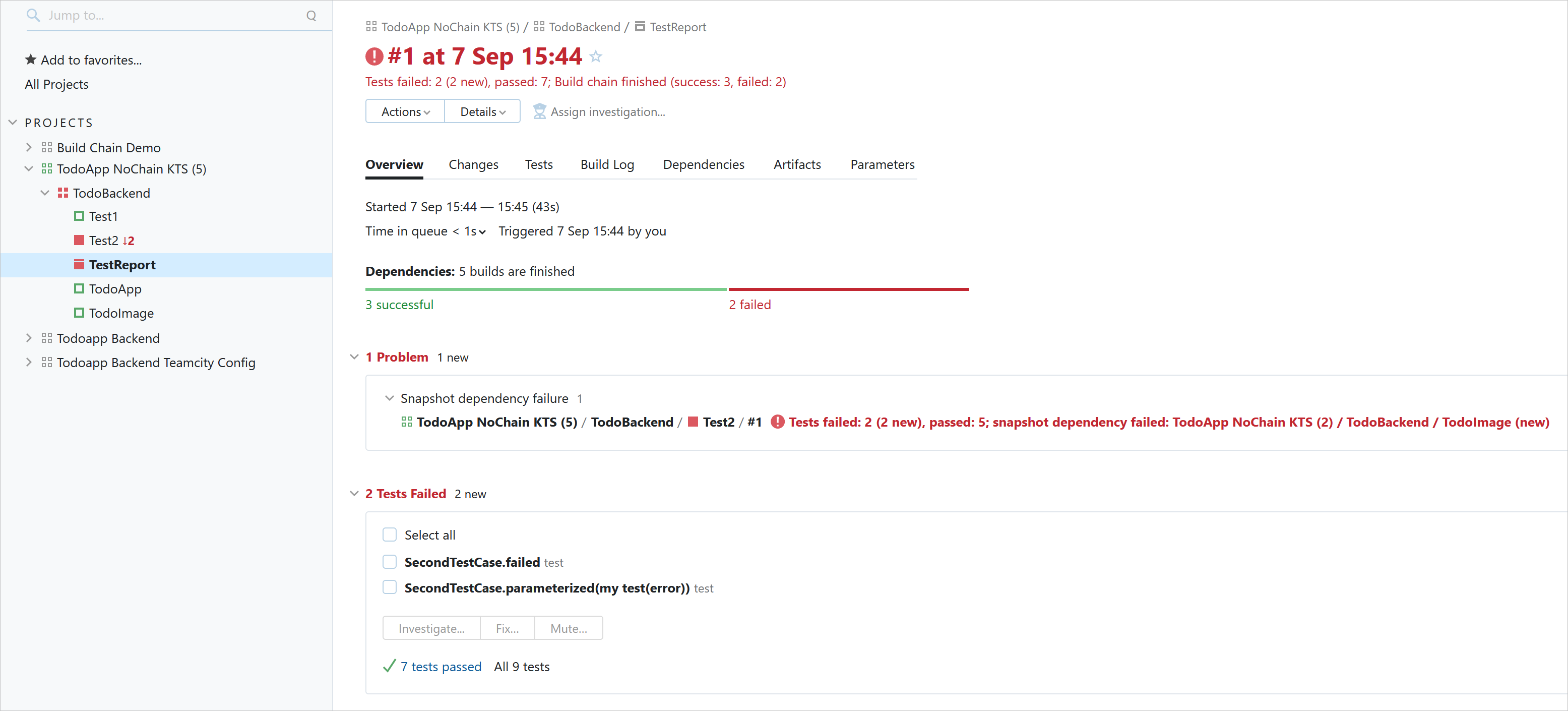Click the Assign investigation button
Screen dimensions: 1568x711
click(601, 111)
